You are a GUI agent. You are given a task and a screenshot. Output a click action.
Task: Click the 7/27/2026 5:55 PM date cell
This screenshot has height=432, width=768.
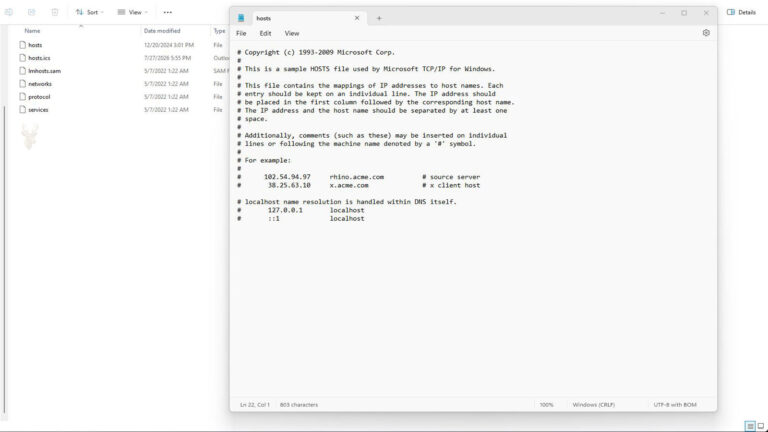pos(168,58)
